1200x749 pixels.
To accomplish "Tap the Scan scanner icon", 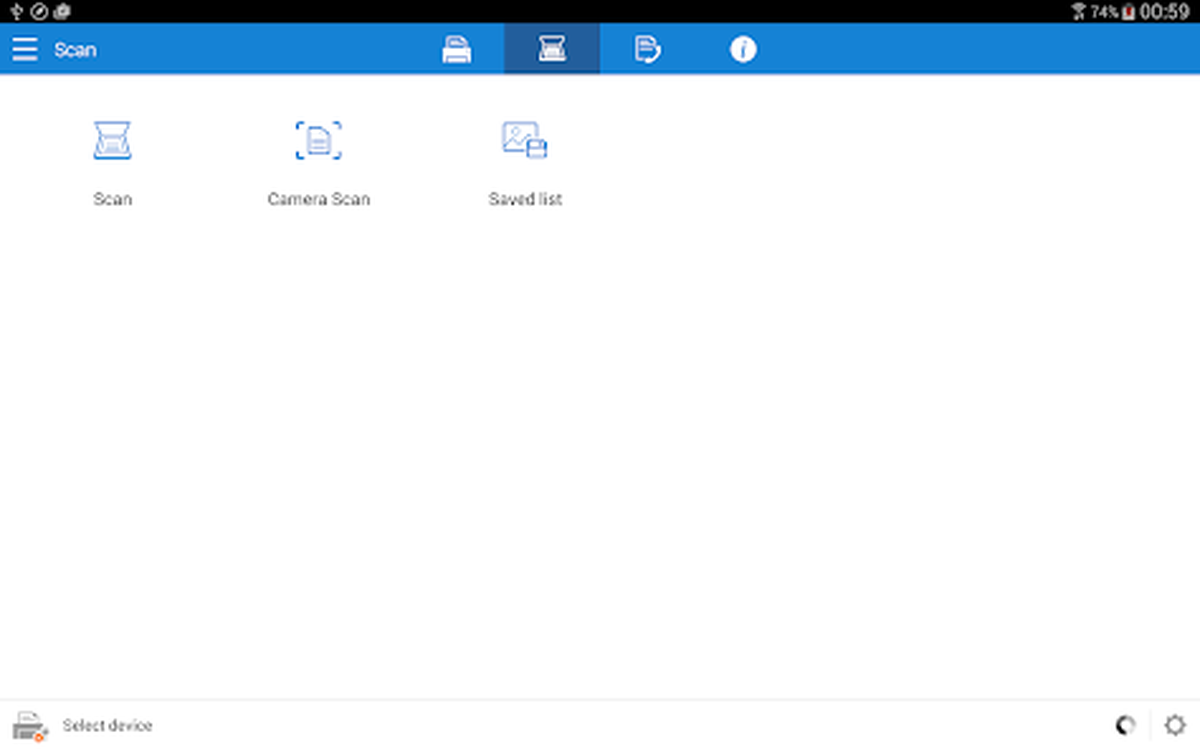I will (x=113, y=141).
